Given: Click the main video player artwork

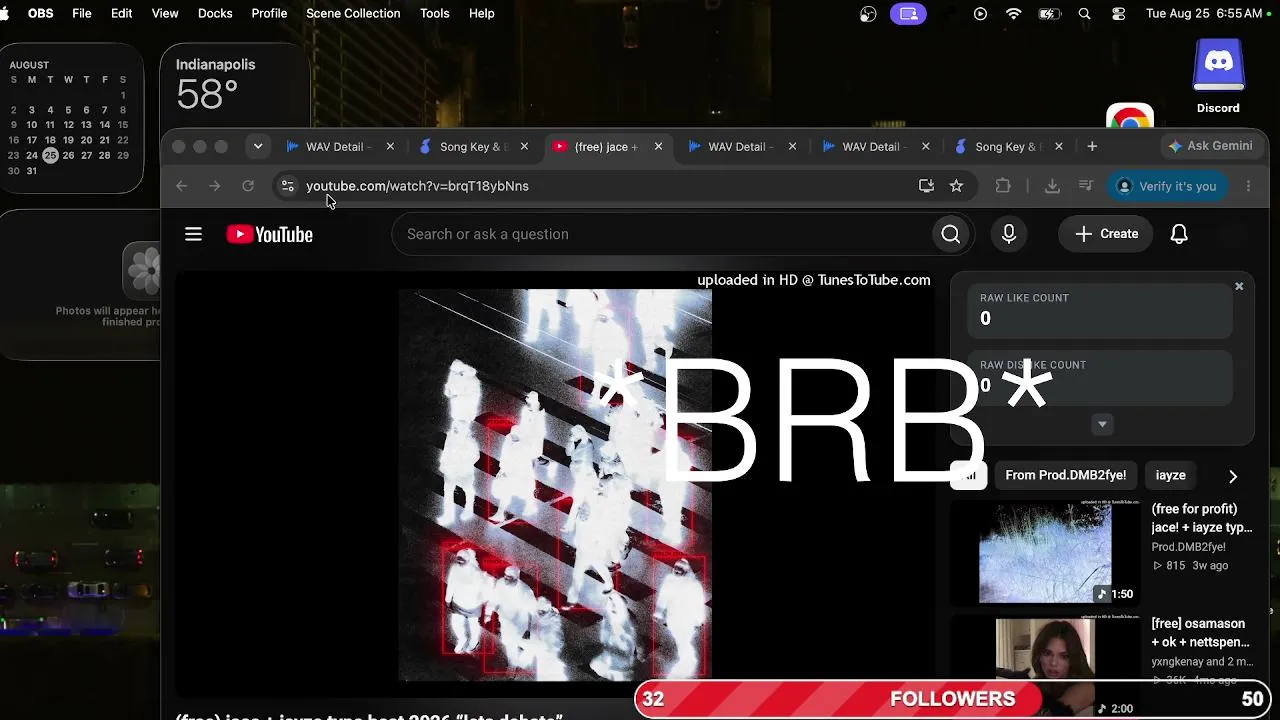Looking at the screenshot, I should point(555,485).
